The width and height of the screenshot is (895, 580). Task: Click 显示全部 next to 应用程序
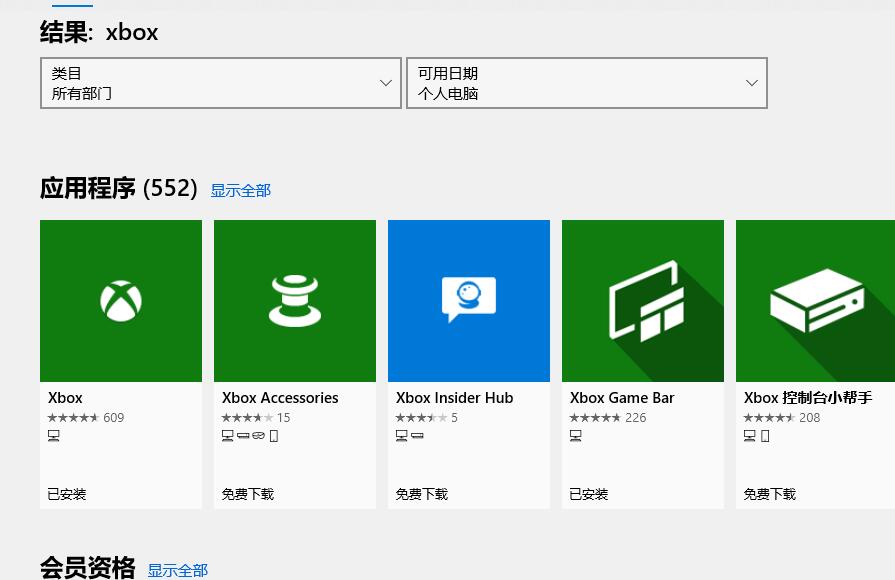coord(240,190)
